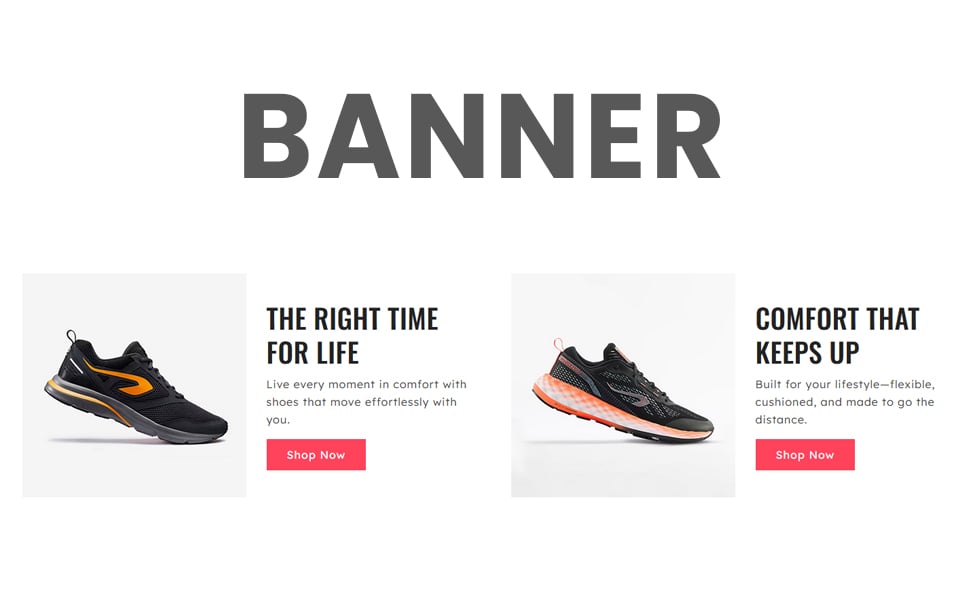Open the black and orange sneaker image
Image resolution: width=965 pixels, height=600 pixels.
coord(134,385)
